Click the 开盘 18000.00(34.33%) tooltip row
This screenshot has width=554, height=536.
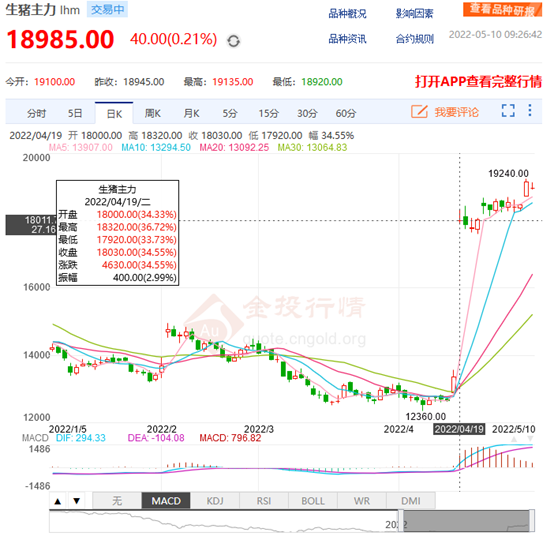pyautogui.click(x=117, y=214)
